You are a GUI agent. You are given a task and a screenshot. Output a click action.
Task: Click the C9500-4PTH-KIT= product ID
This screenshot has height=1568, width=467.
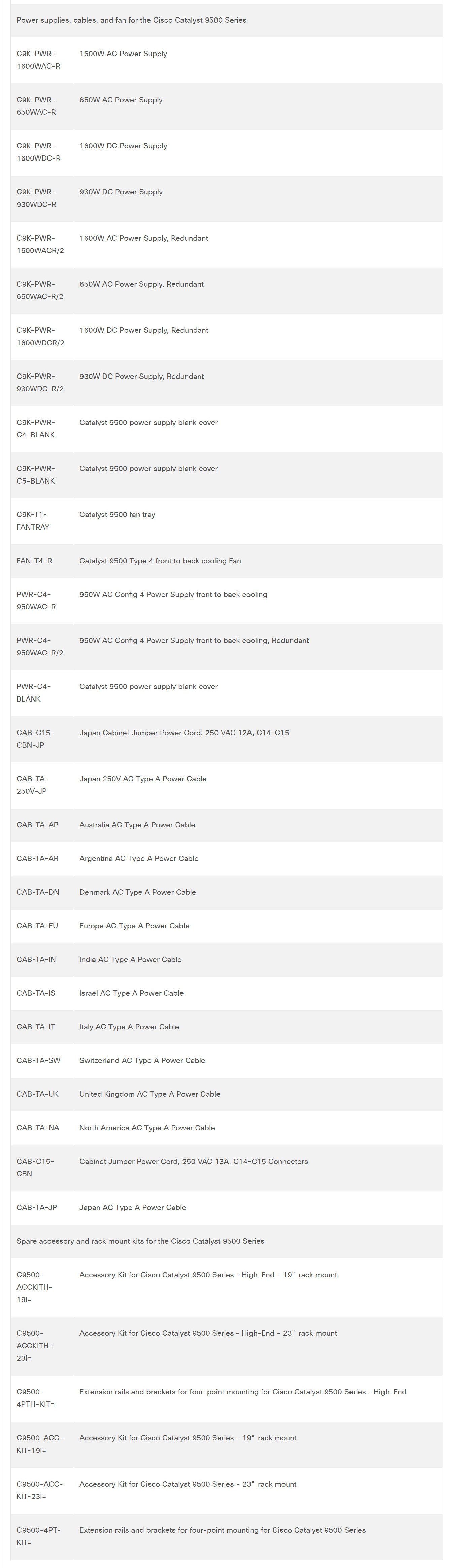[x=35, y=1397]
